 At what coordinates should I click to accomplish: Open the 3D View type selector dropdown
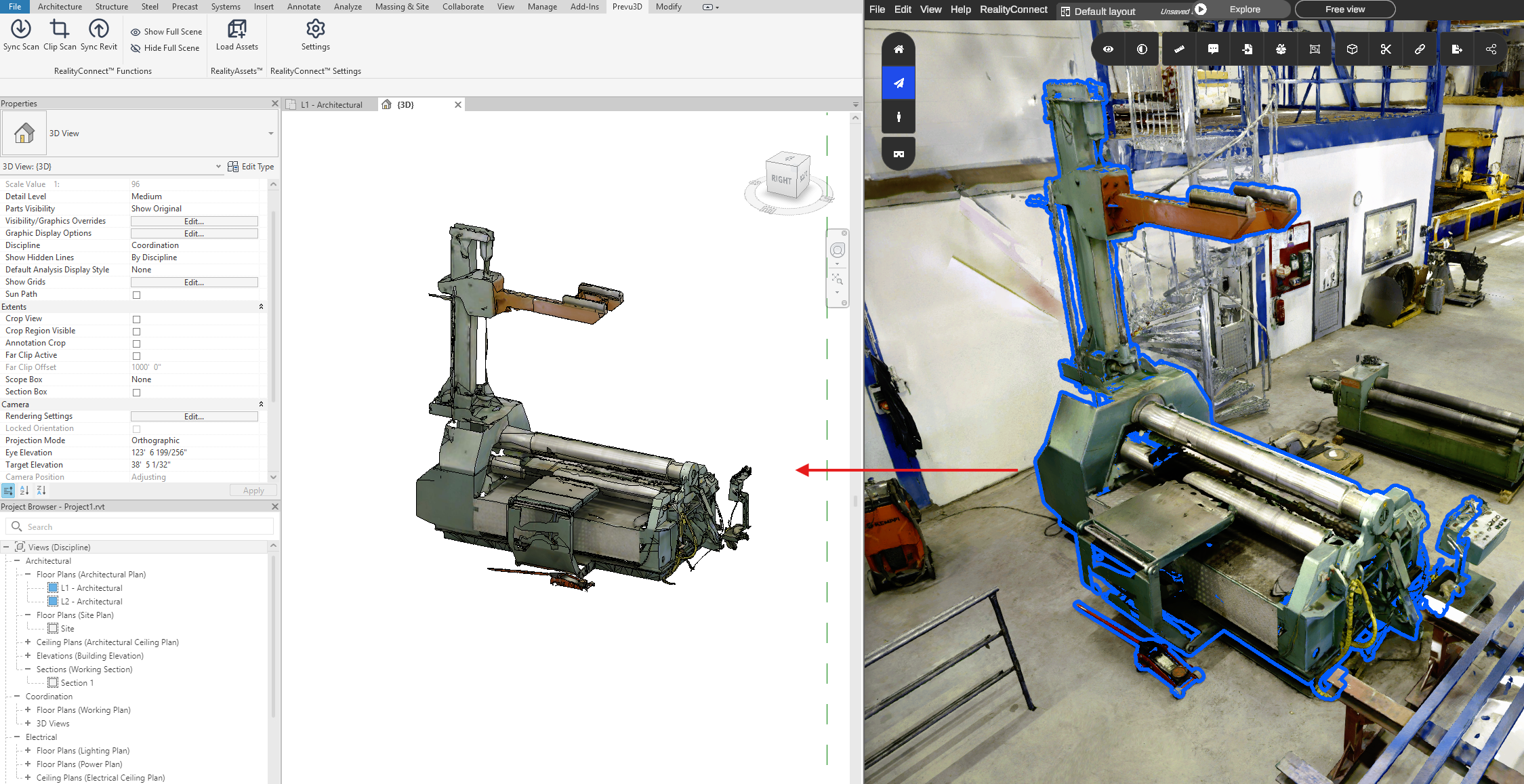pyautogui.click(x=270, y=133)
